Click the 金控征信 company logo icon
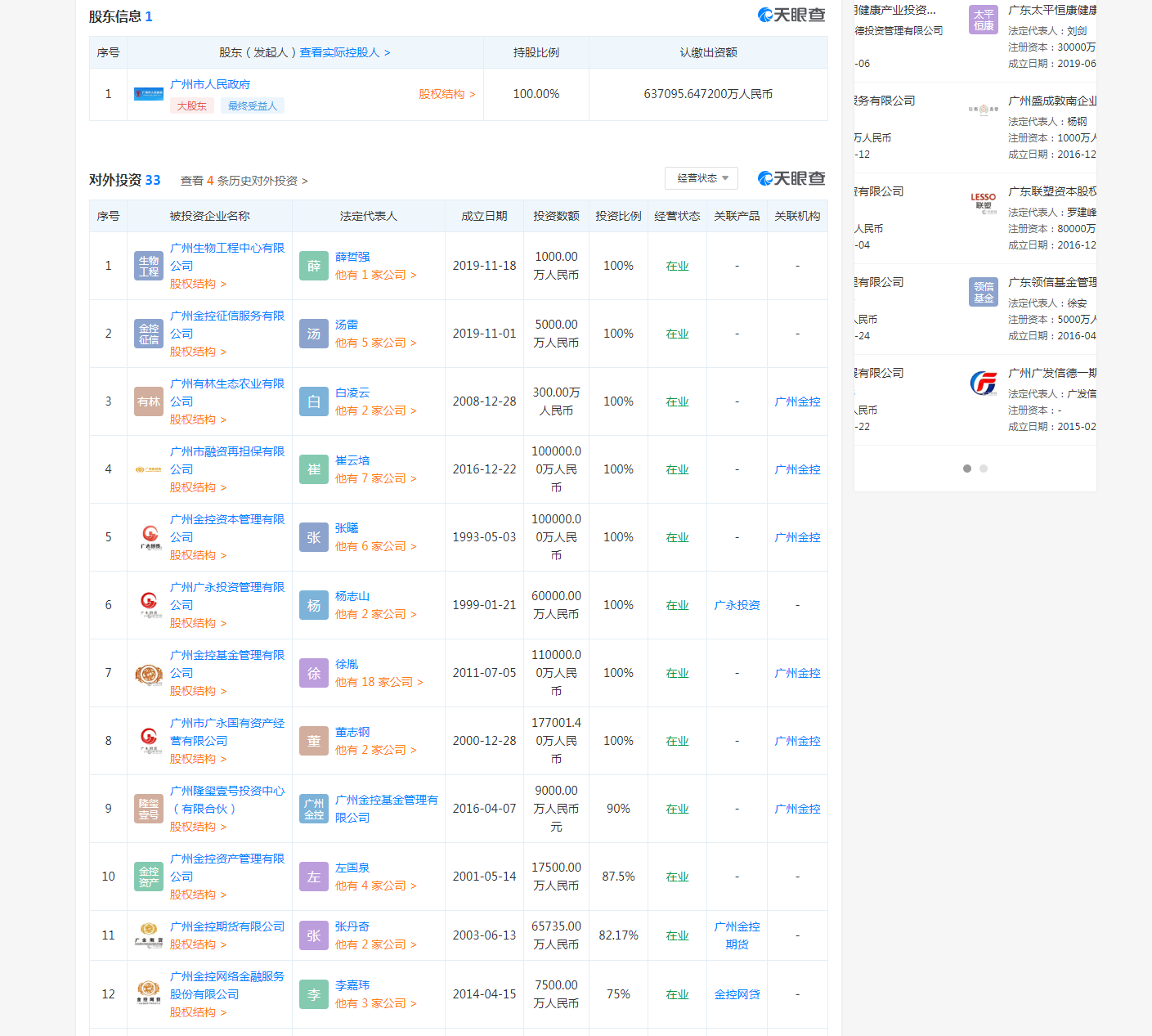The width and height of the screenshot is (1152, 1036). tap(149, 334)
